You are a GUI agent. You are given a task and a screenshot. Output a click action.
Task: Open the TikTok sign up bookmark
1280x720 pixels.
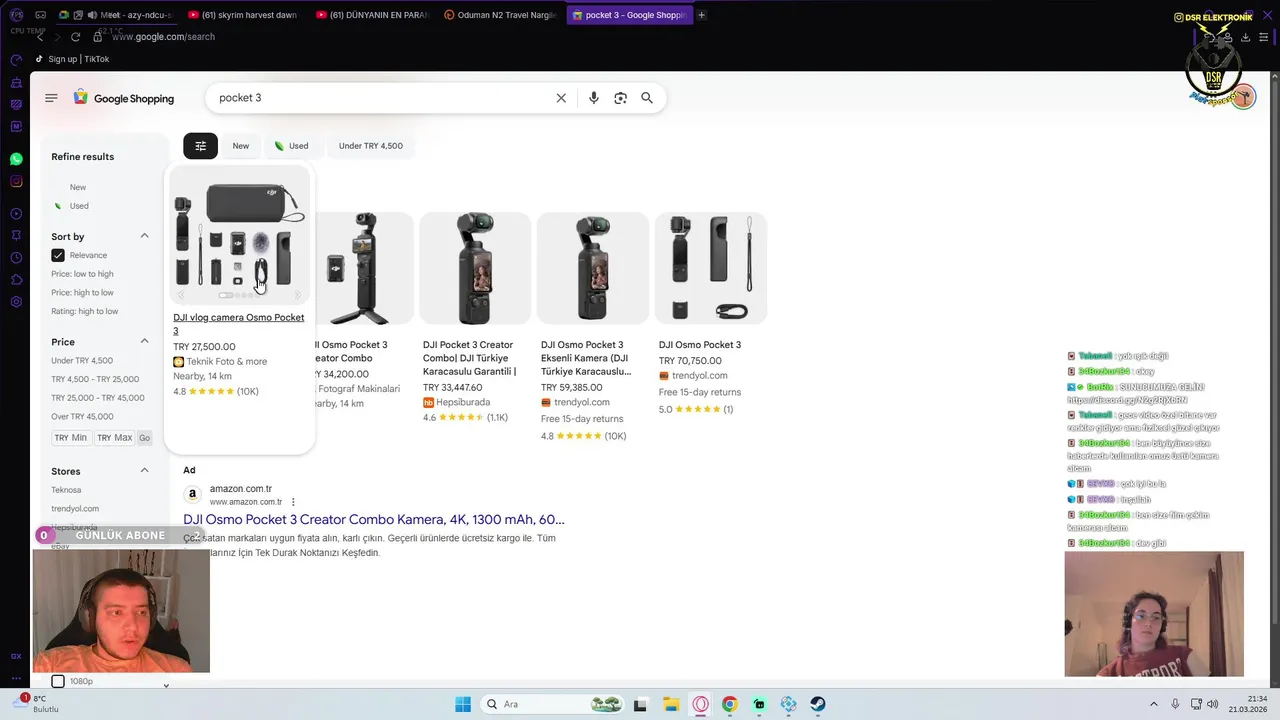(x=72, y=59)
